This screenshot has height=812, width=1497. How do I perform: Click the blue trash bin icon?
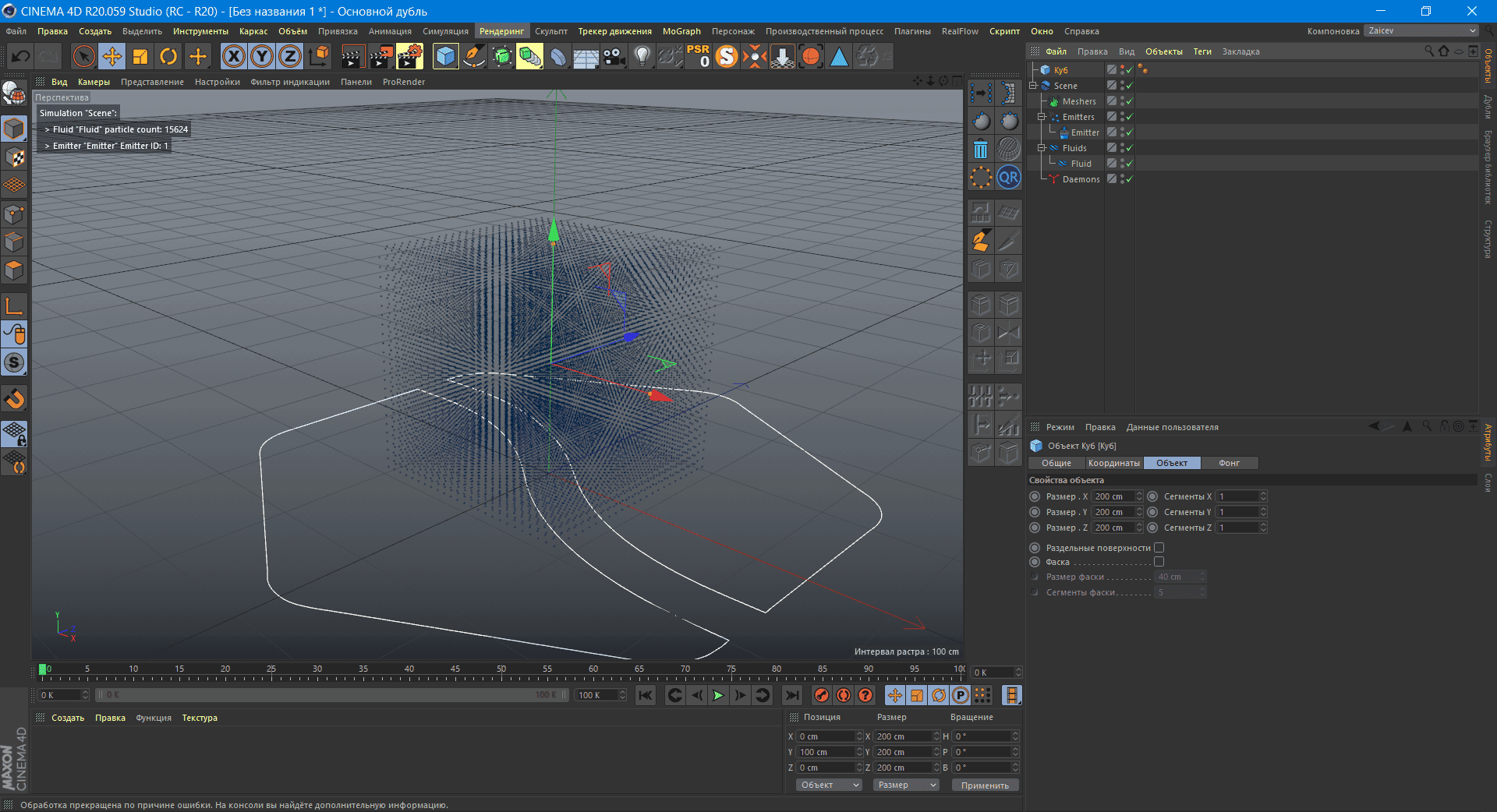click(x=981, y=149)
